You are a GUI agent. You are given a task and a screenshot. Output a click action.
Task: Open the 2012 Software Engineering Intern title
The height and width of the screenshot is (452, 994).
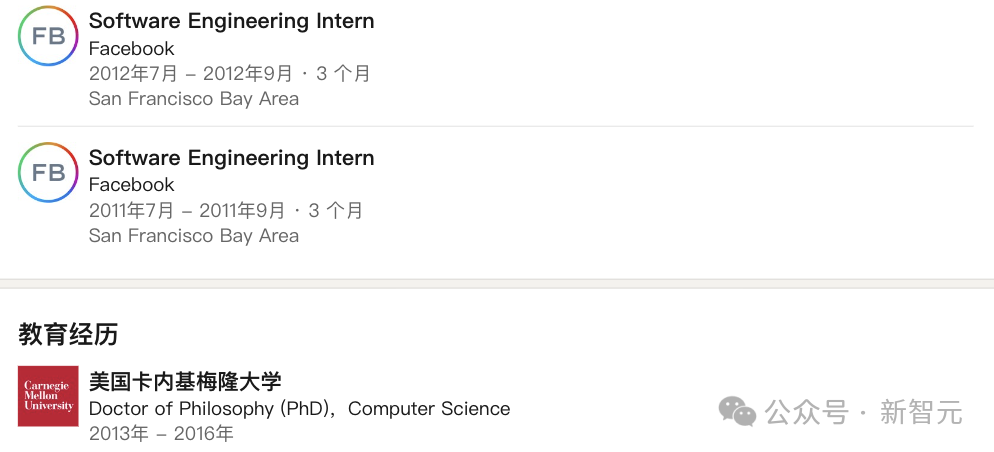pos(231,21)
